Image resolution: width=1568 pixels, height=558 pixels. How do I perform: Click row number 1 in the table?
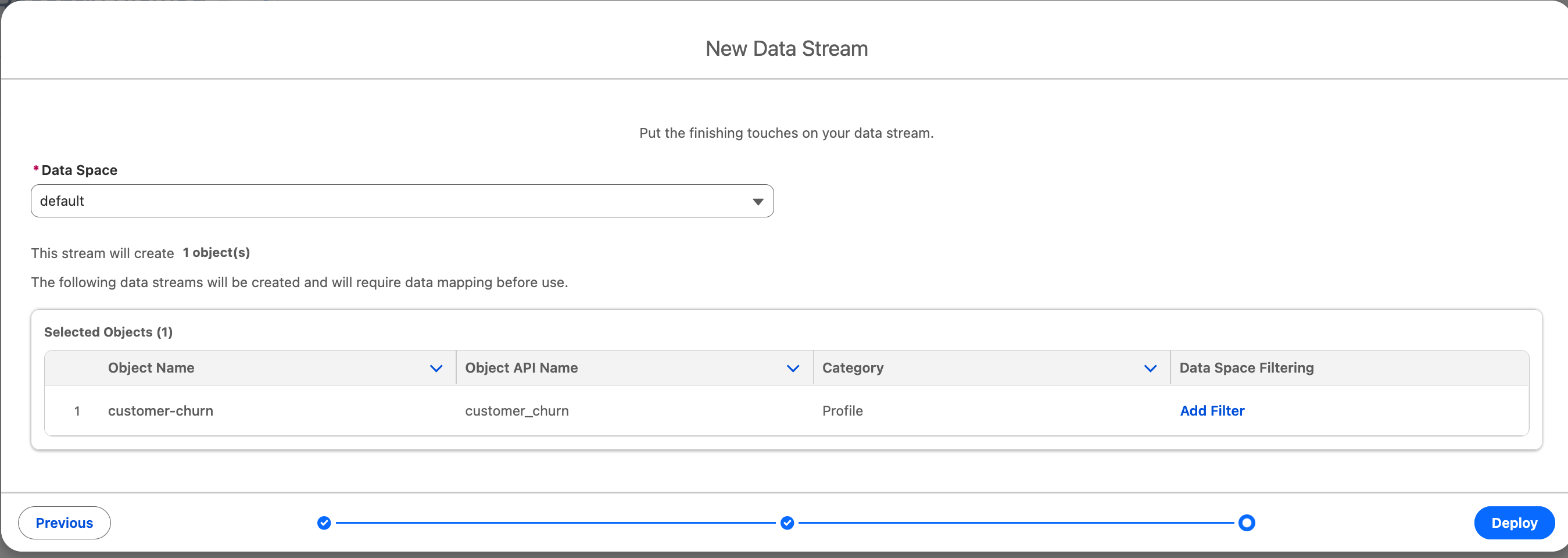pyautogui.click(x=77, y=411)
